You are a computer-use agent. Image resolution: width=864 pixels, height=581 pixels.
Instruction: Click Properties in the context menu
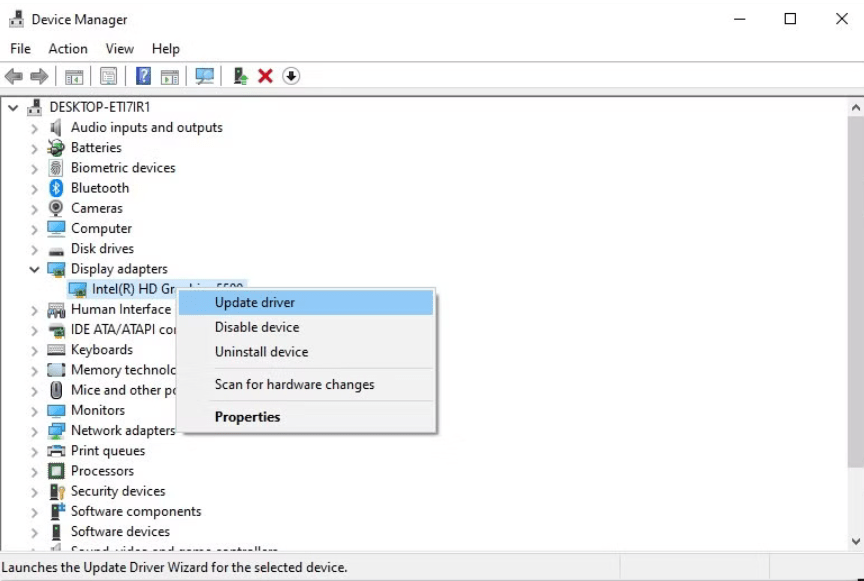point(247,417)
